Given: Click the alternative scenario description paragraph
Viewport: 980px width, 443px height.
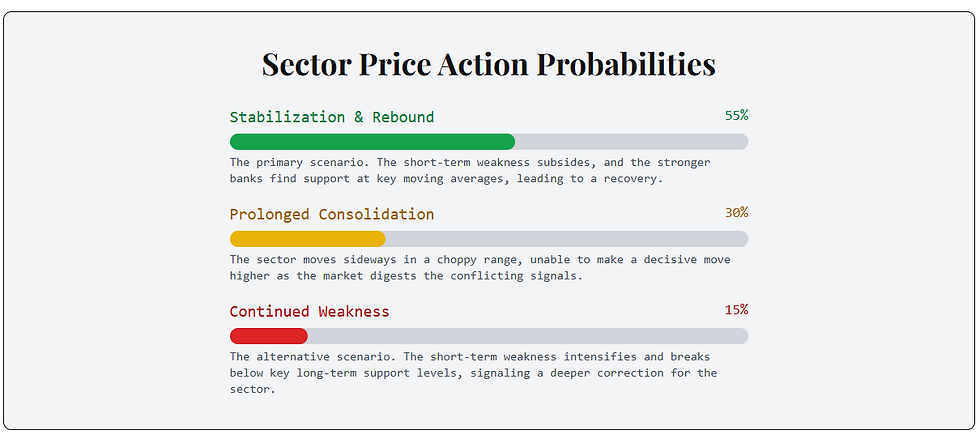Looking at the screenshot, I should point(473,373).
